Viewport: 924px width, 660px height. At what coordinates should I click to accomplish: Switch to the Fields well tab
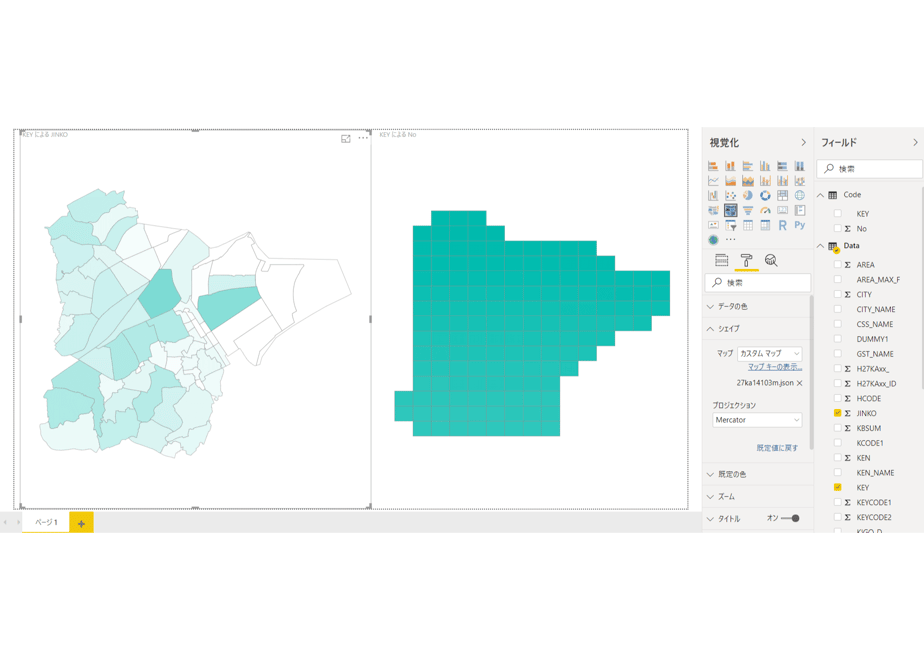click(x=721, y=260)
